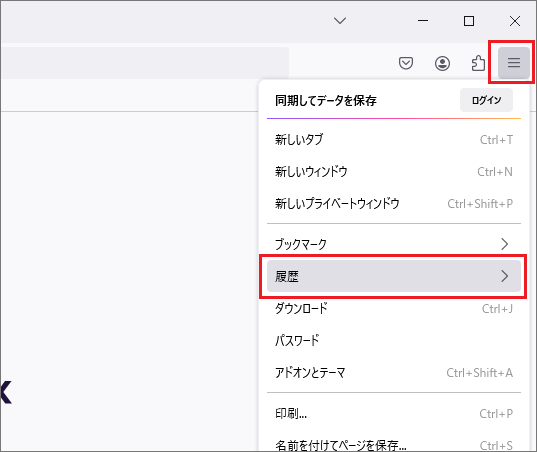This screenshot has height=452, width=537.
Task: Choose 印刷... from the menu
Action: [394, 414]
